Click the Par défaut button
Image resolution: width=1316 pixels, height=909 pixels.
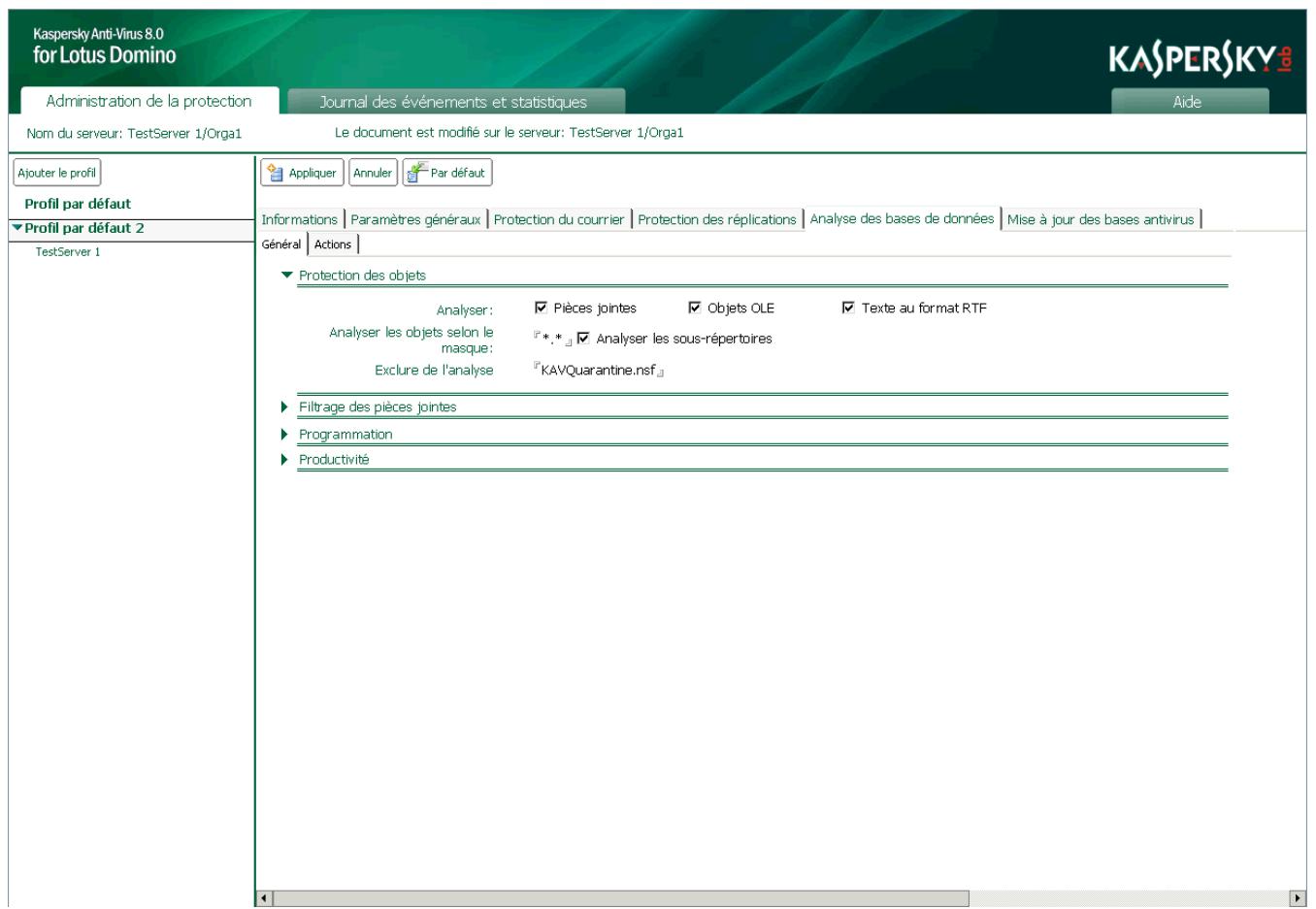pyautogui.click(x=447, y=173)
